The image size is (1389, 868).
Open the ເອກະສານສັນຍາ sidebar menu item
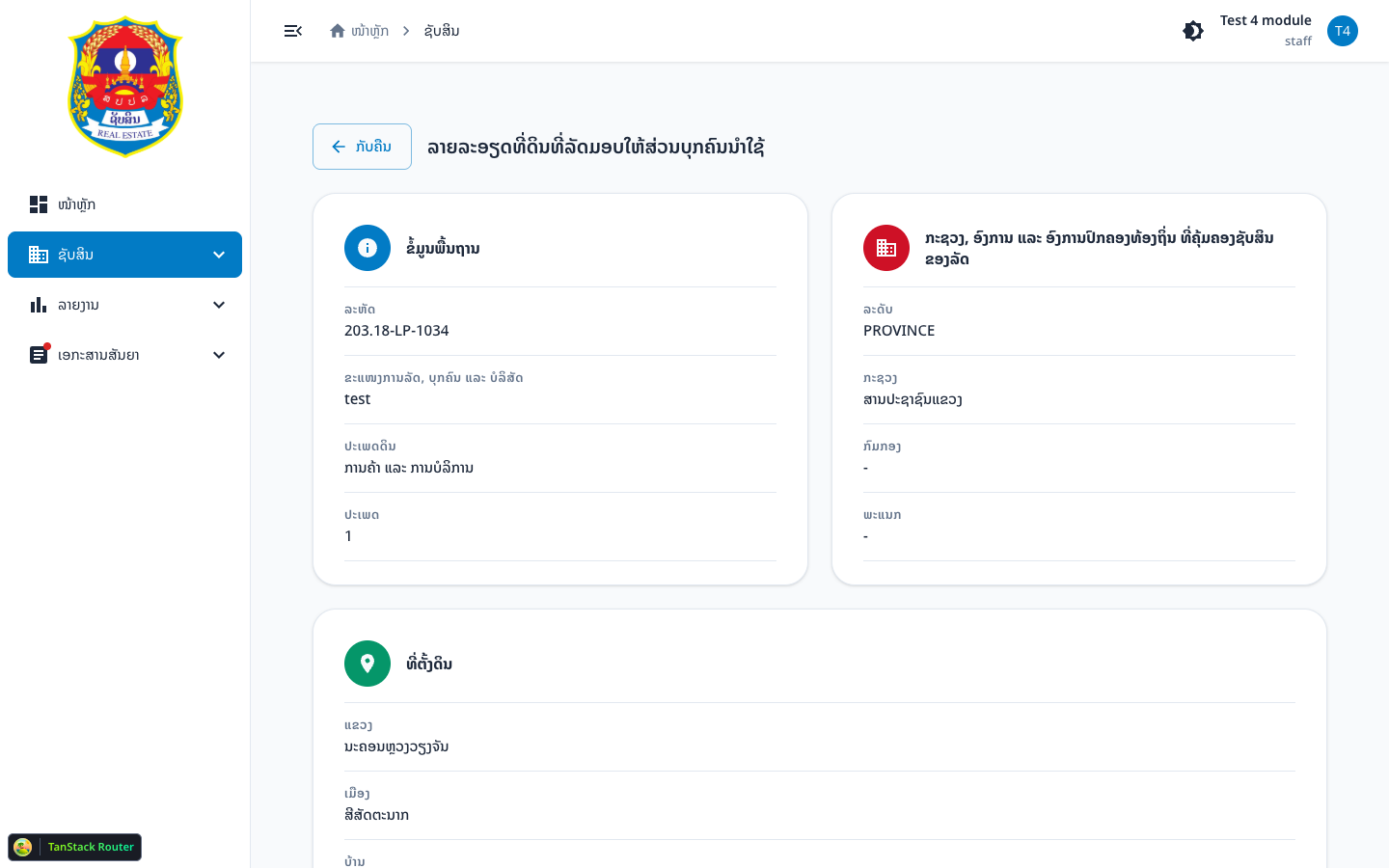[124, 355]
